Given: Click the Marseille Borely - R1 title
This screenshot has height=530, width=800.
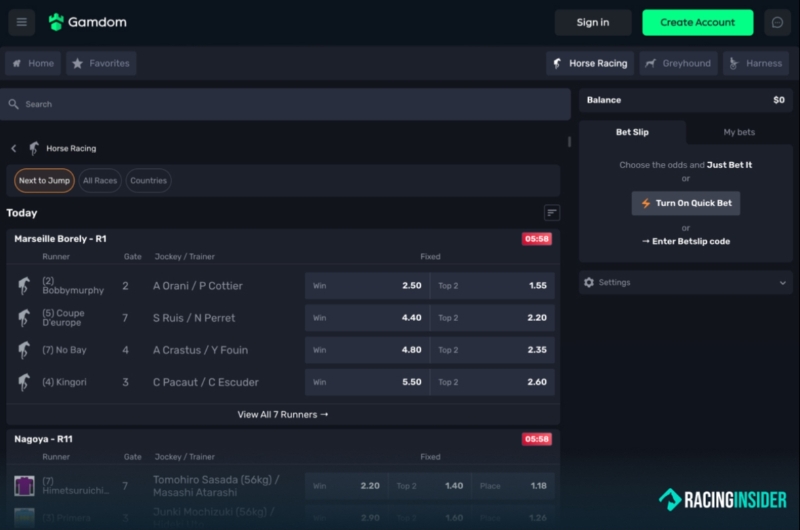Looking at the screenshot, I should coord(60,239).
